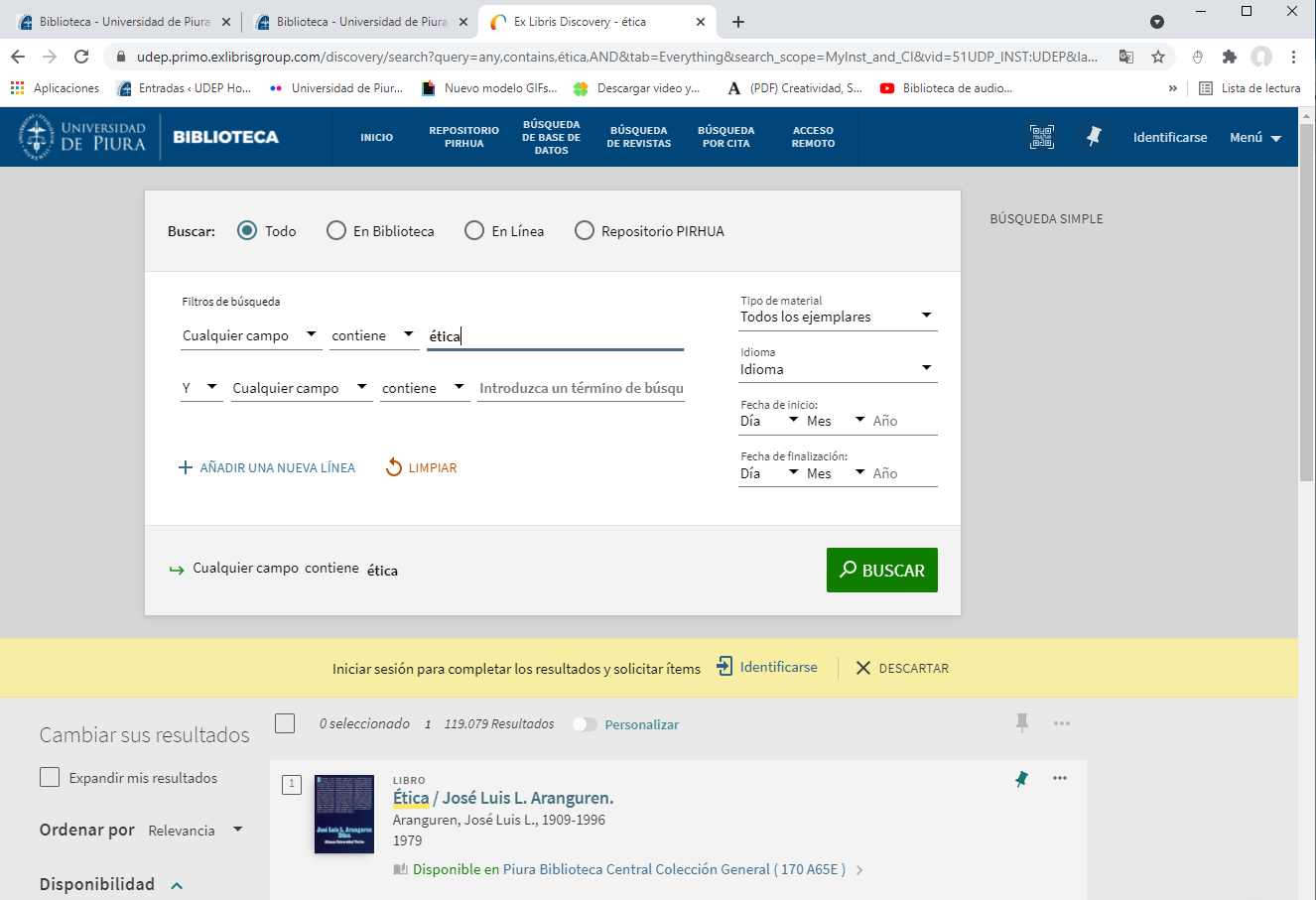
Task: Click the pin favorites icon in header
Action: pyautogui.click(x=1094, y=137)
